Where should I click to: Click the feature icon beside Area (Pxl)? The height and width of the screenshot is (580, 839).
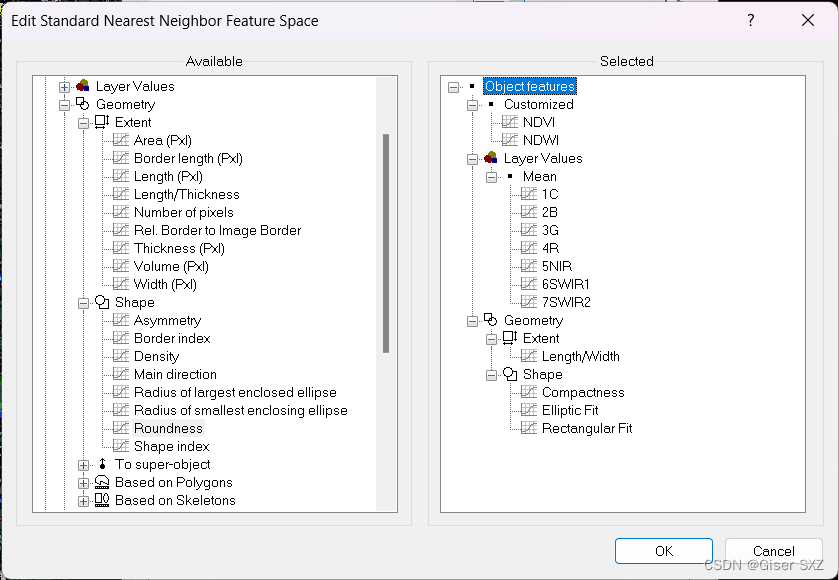(121, 140)
